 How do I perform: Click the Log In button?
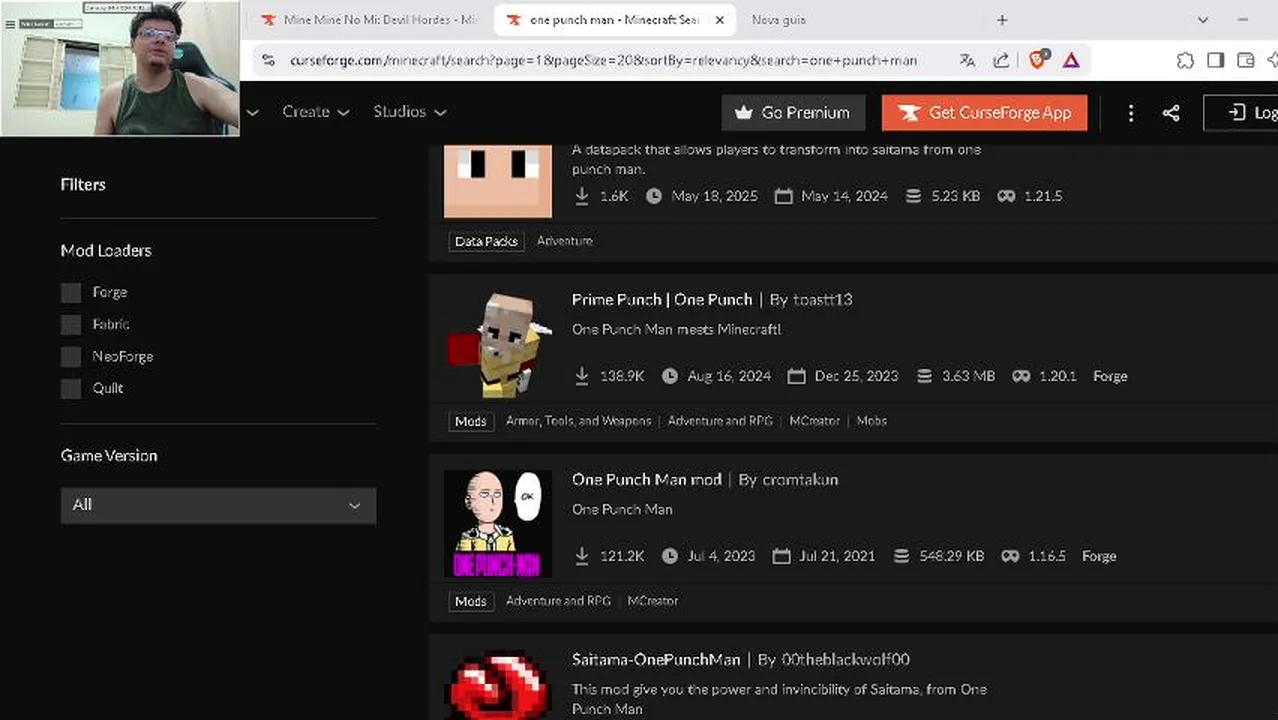pyautogui.click(x=1241, y=113)
